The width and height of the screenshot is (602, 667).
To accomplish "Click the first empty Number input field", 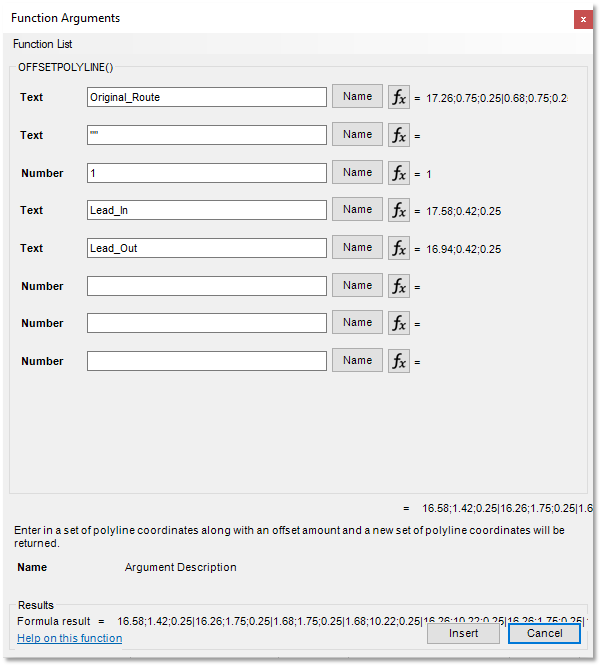I will pos(207,286).
